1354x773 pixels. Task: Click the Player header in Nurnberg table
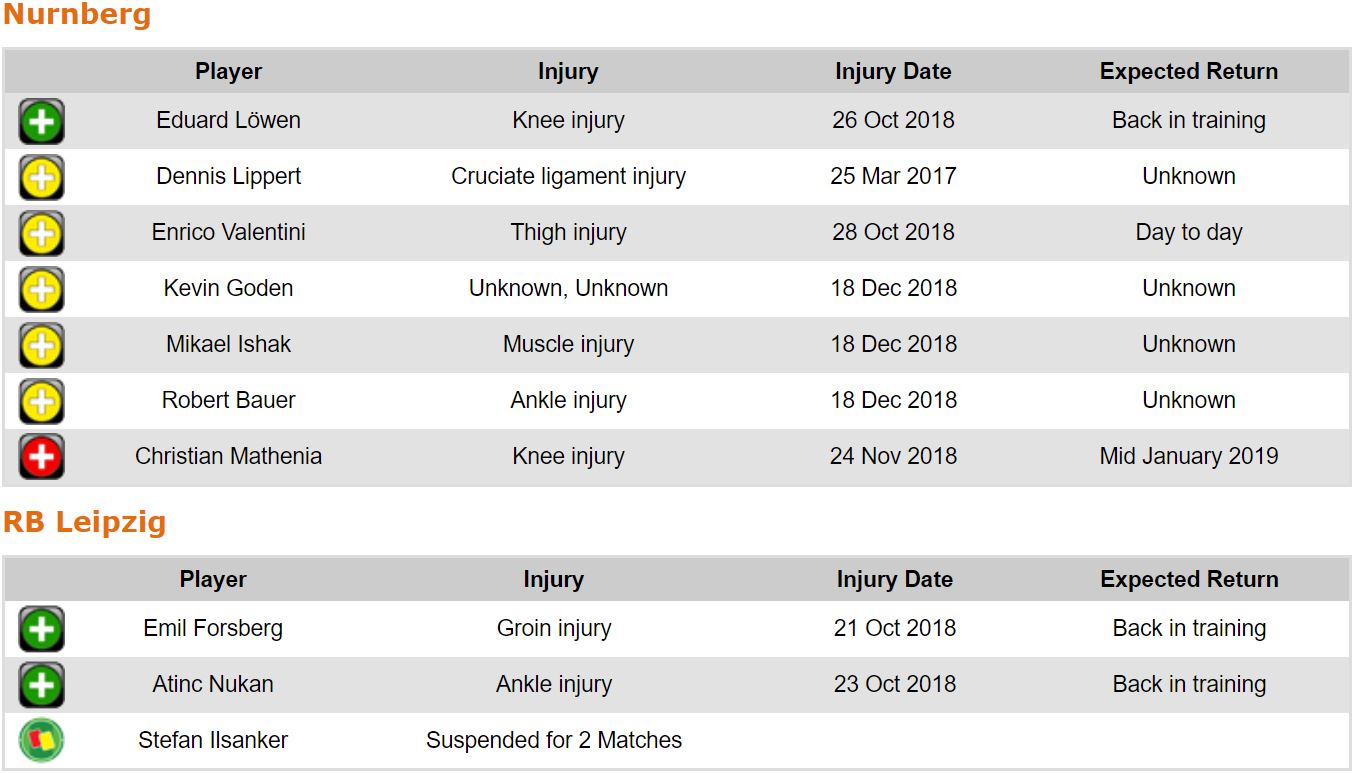click(228, 72)
